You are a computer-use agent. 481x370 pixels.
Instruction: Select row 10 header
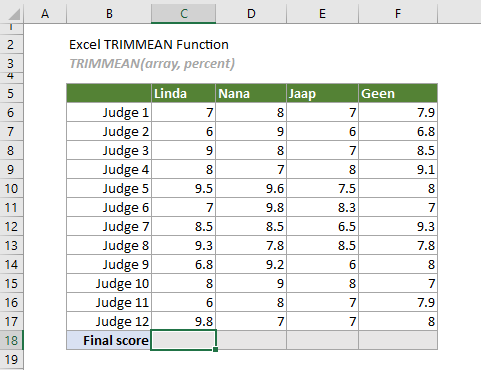(x=11, y=188)
